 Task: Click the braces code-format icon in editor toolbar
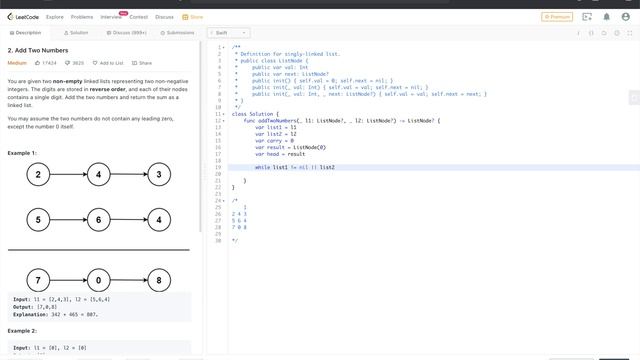point(591,33)
